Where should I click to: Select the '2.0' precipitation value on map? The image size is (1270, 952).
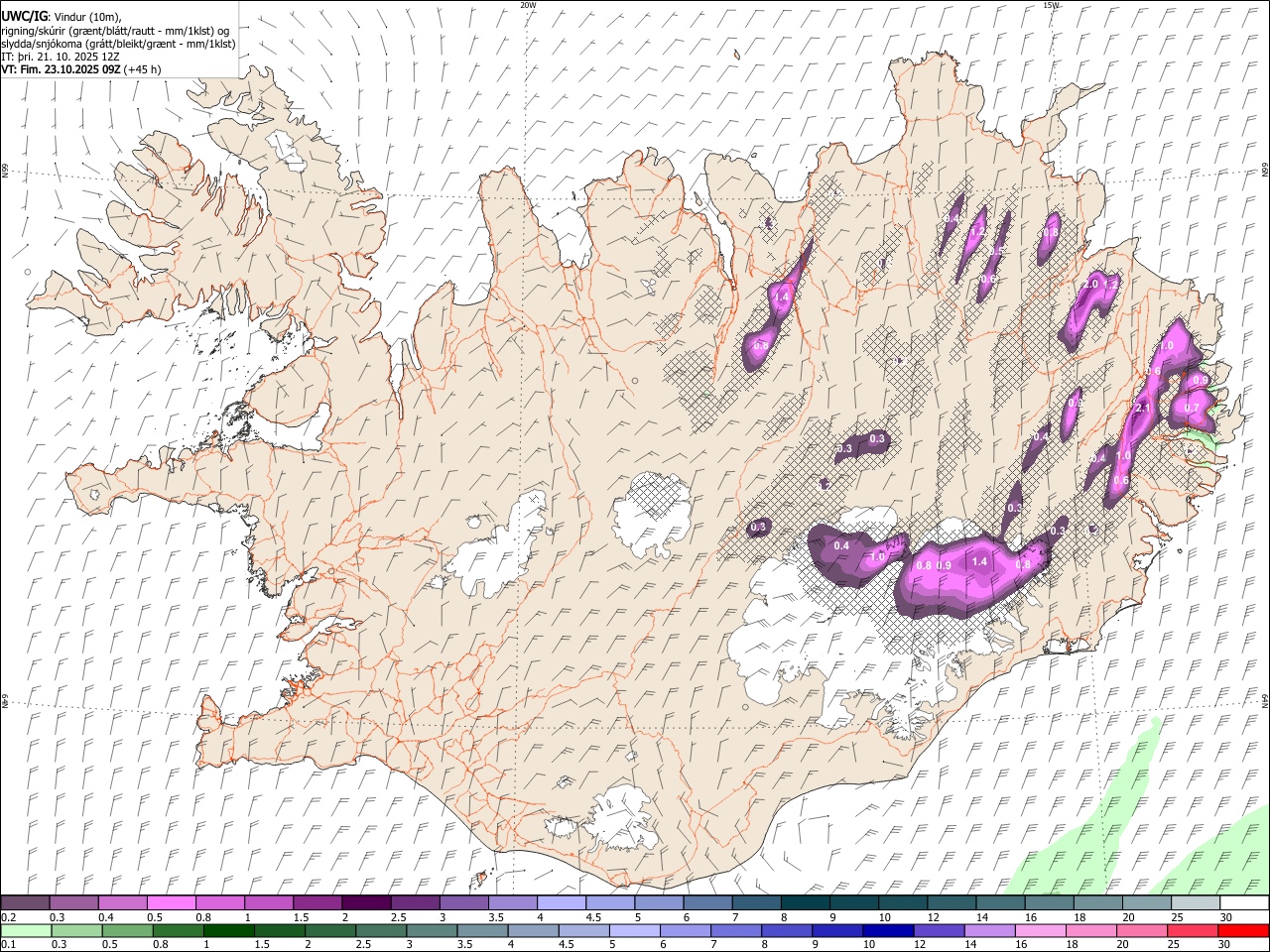pyautogui.click(x=1089, y=285)
